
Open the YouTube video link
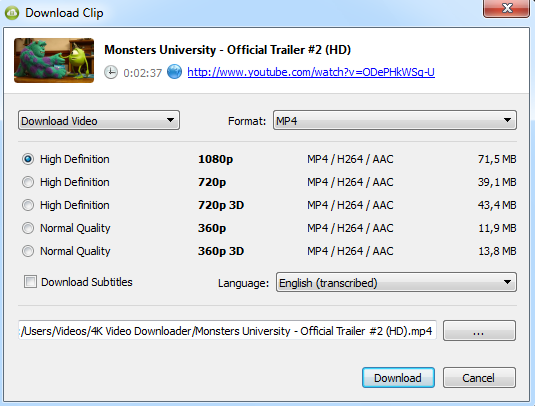click(311, 72)
